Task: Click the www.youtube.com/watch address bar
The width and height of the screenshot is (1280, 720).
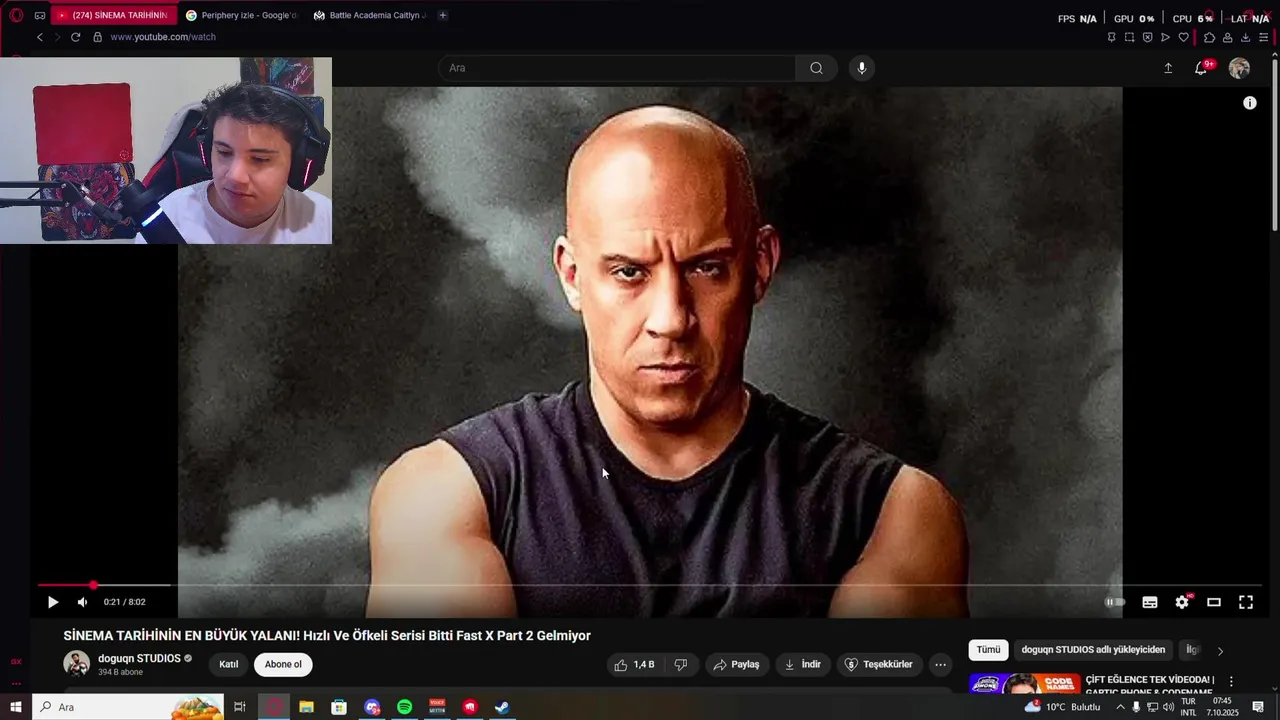Action: point(163,37)
